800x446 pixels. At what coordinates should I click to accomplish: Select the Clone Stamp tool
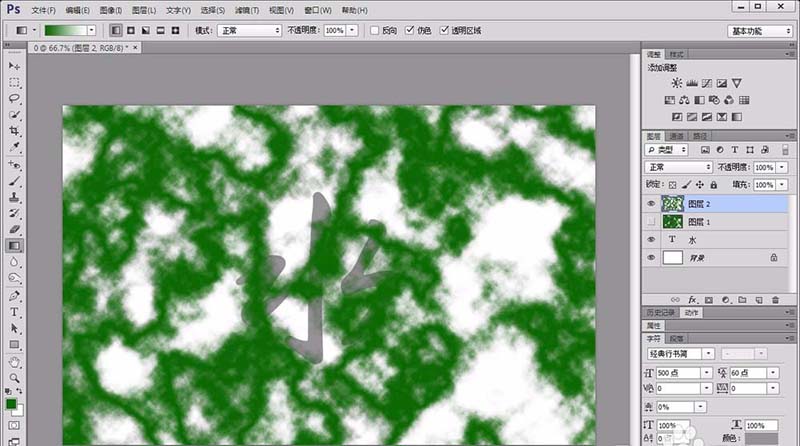pos(14,197)
